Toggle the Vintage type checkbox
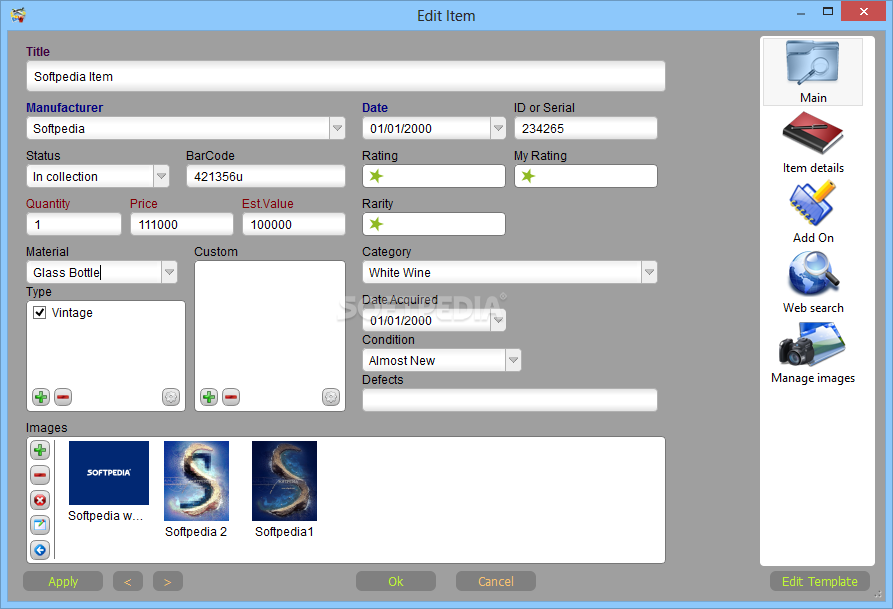Image resolution: width=893 pixels, height=609 pixels. [39, 312]
